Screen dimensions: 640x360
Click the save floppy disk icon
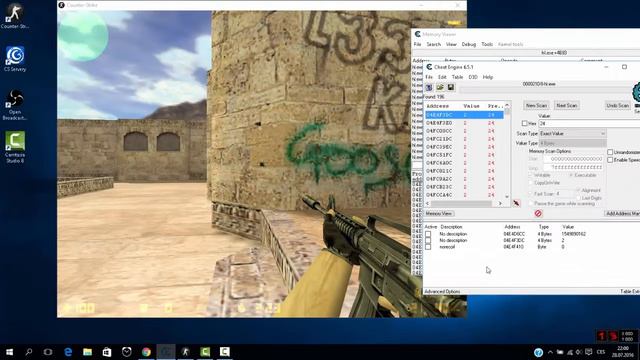click(x=451, y=87)
